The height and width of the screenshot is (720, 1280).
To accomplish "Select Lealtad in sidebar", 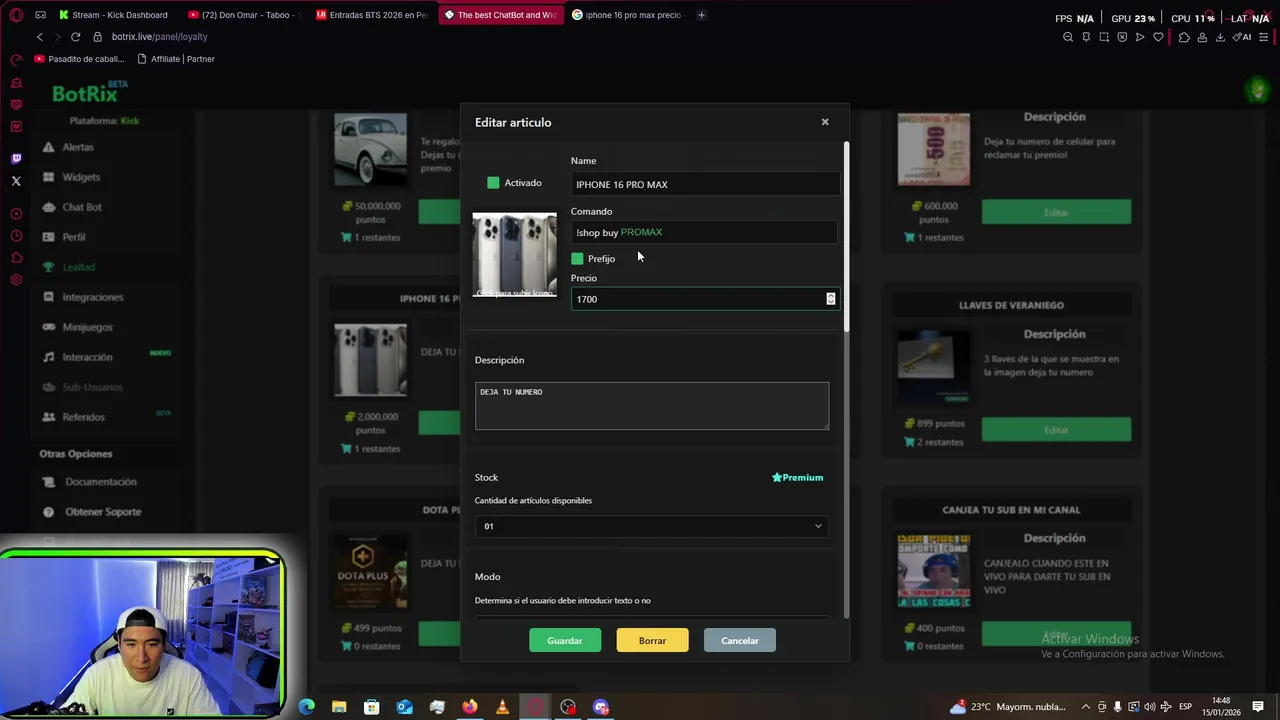I will (x=79, y=267).
